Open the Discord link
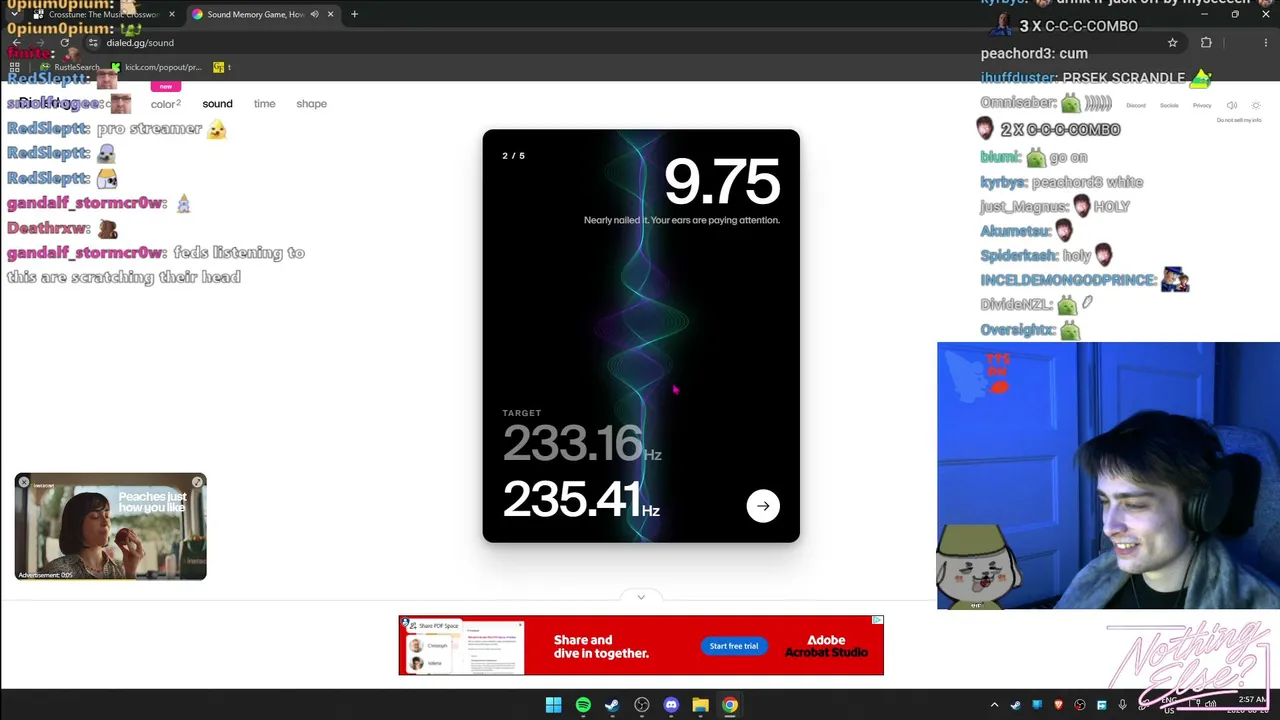 pyautogui.click(x=1136, y=106)
